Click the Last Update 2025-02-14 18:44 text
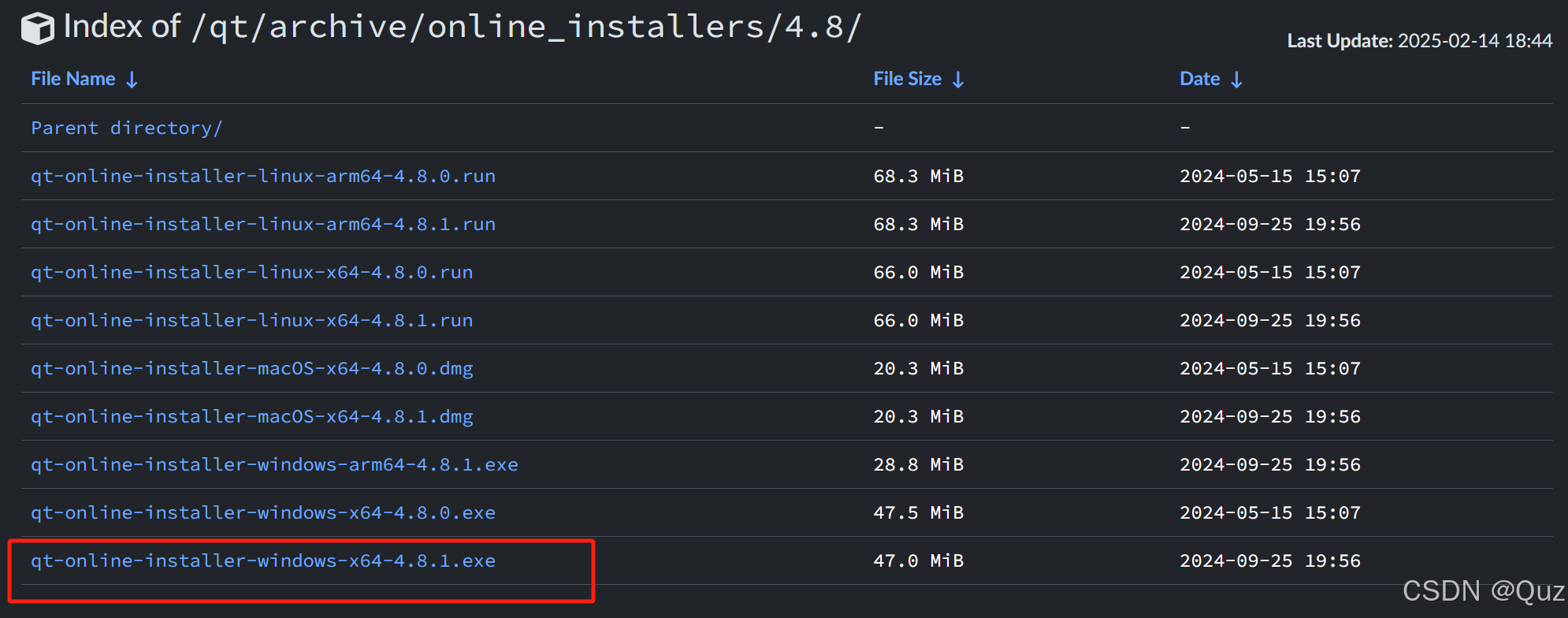This screenshot has height=618, width=1568. pyautogui.click(x=1420, y=41)
